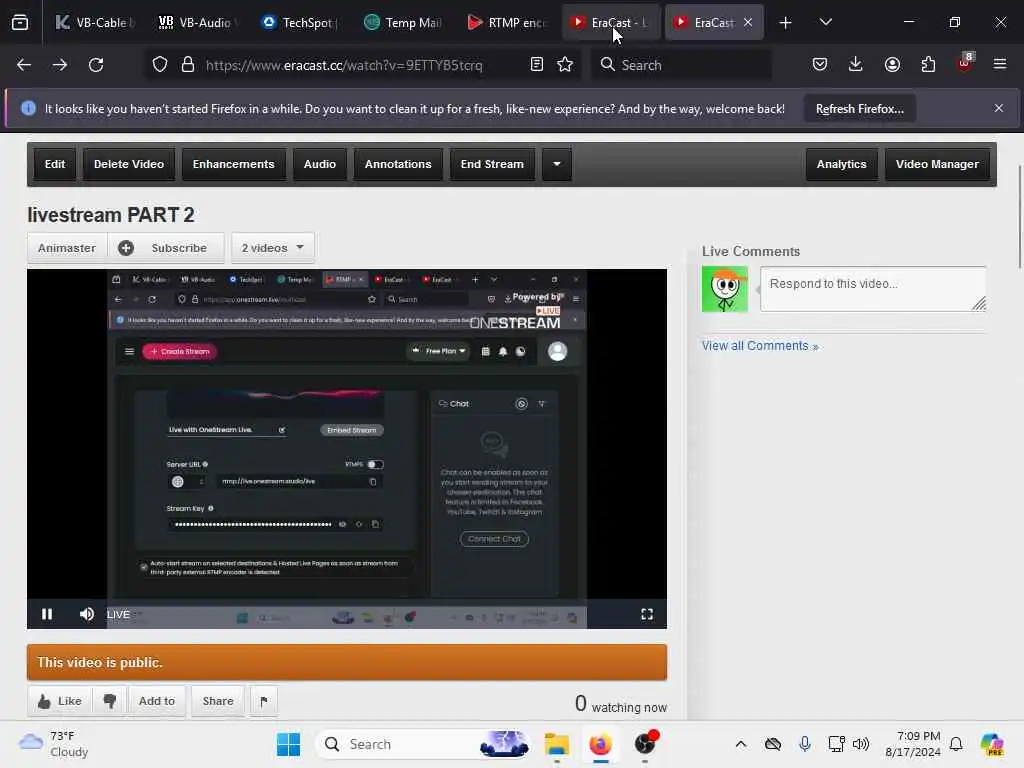The width and height of the screenshot is (1024, 768).
Task: List all tabs dropdown arrow
Action: point(826,22)
